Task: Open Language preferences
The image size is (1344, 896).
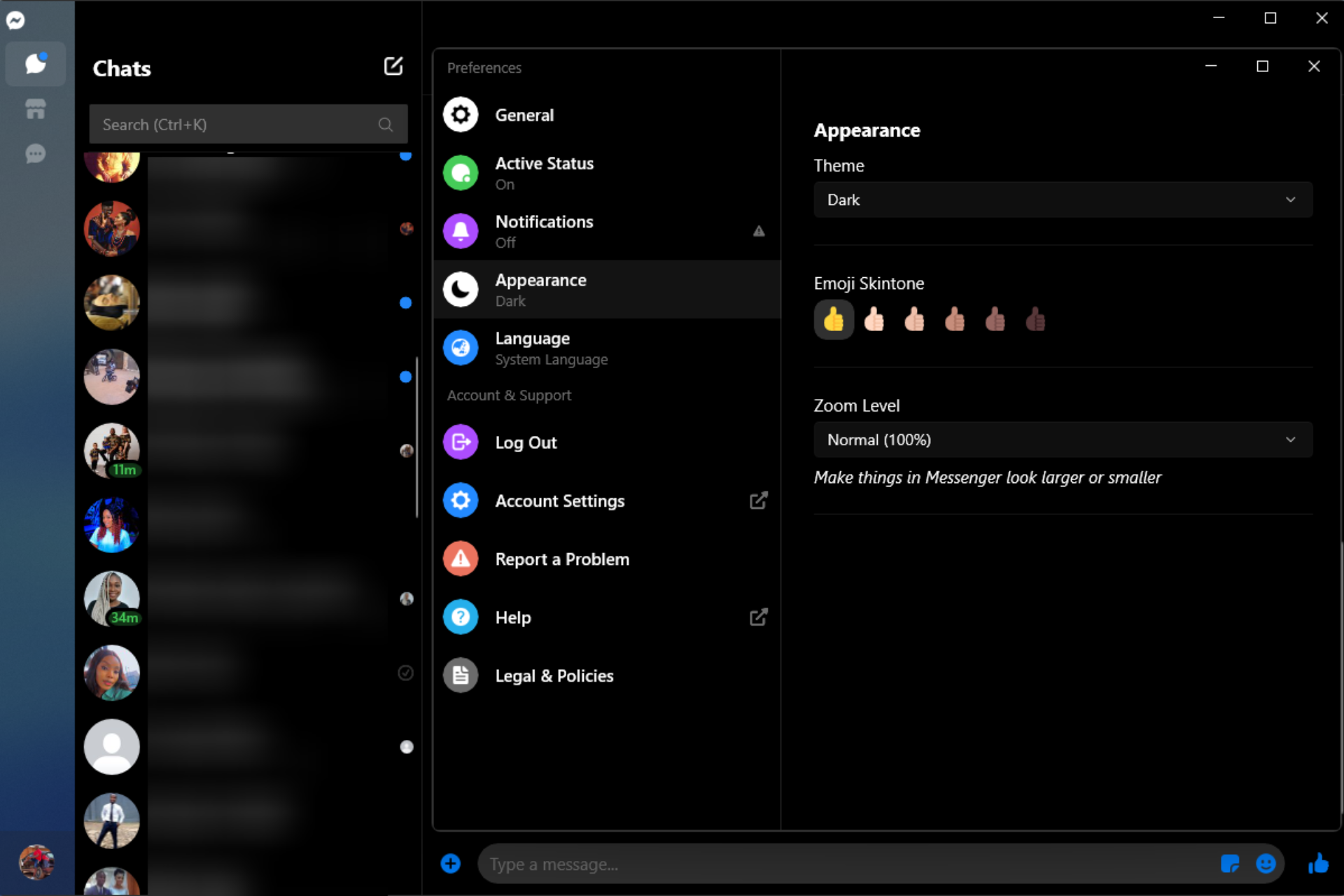Action: [x=607, y=348]
